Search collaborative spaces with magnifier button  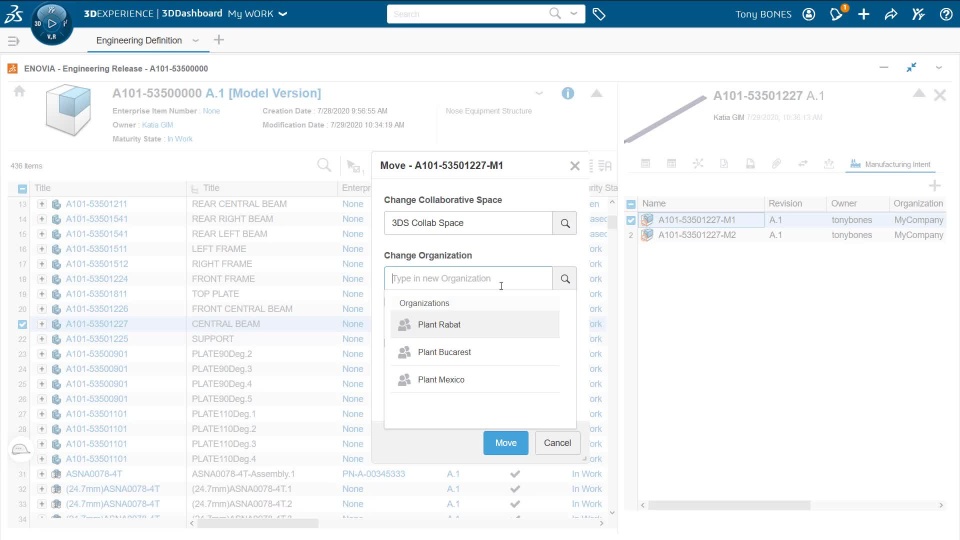coord(564,223)
